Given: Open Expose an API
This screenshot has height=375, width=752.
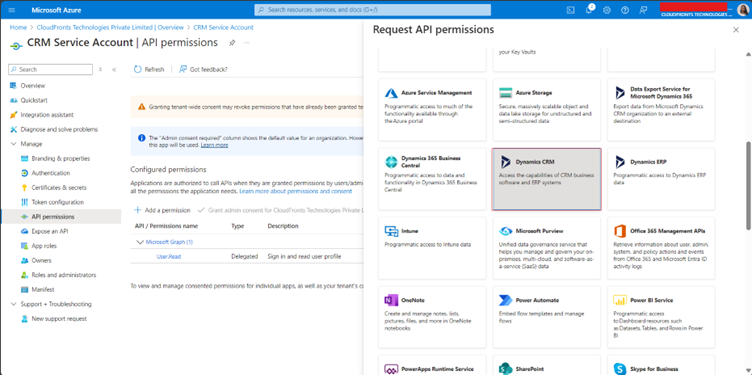Looking at the screenshot, I should (50, 231).
